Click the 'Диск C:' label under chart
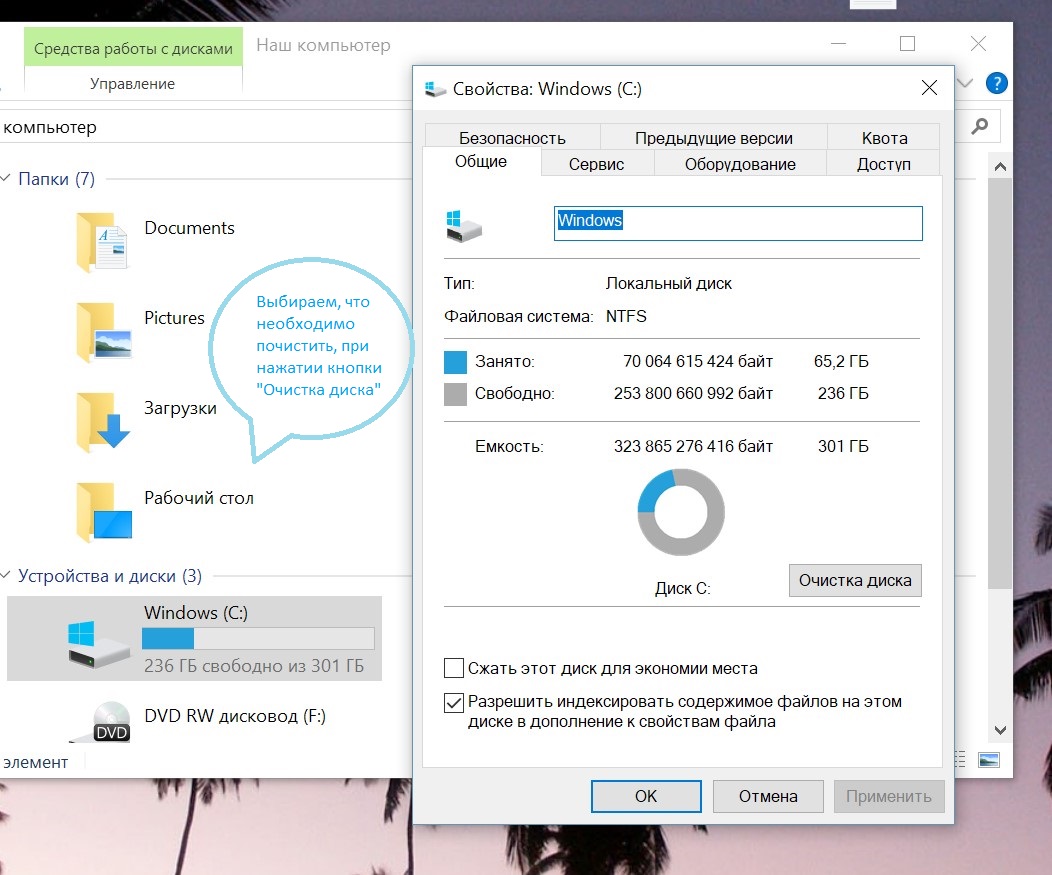Screen dimensions: 1052x875 coord(682,588)
